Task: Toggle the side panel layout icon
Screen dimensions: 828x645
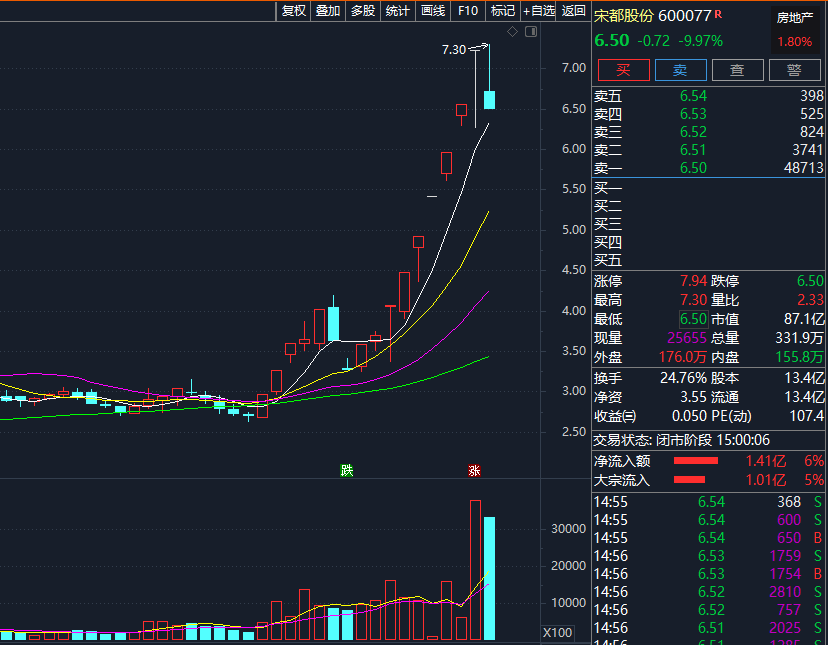Action: coord(530,32)
